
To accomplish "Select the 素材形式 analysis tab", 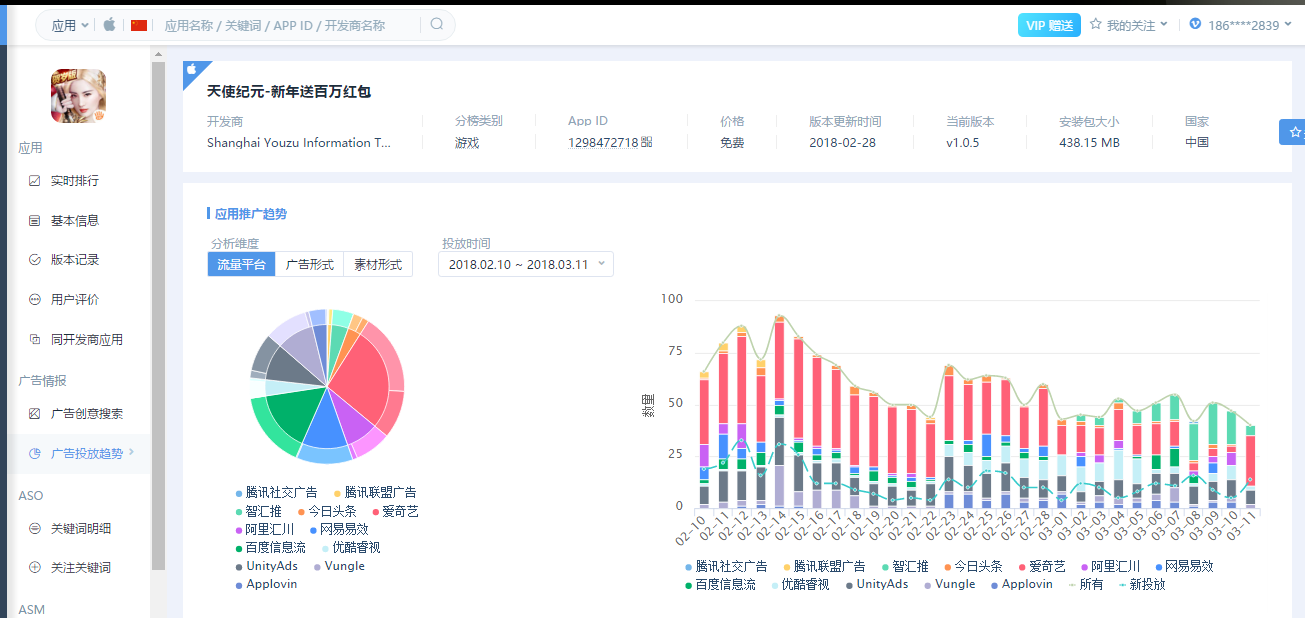I will click(378, 265).
